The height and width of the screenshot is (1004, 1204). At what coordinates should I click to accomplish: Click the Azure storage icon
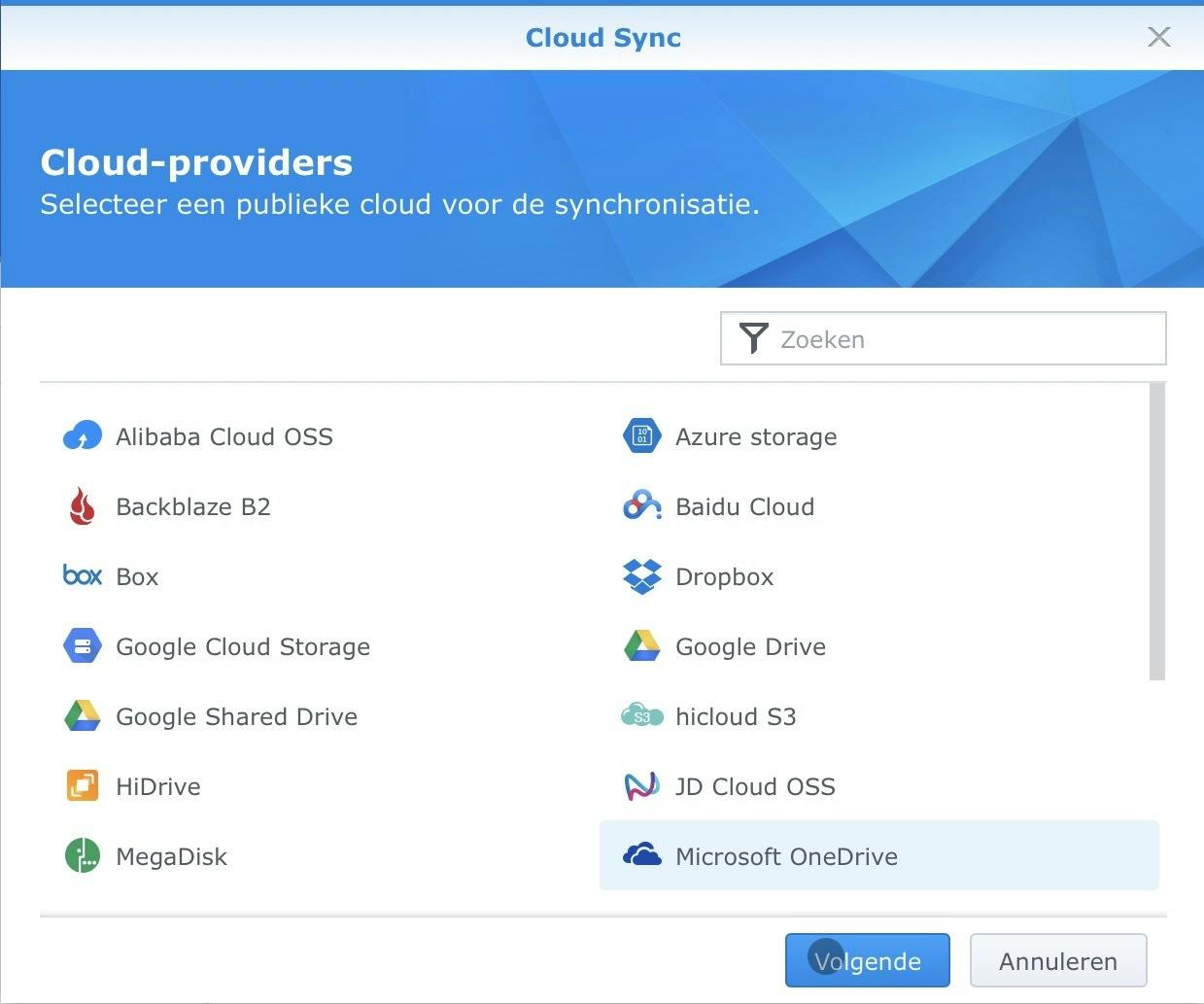pyautogui.click(x=641, y=435)
